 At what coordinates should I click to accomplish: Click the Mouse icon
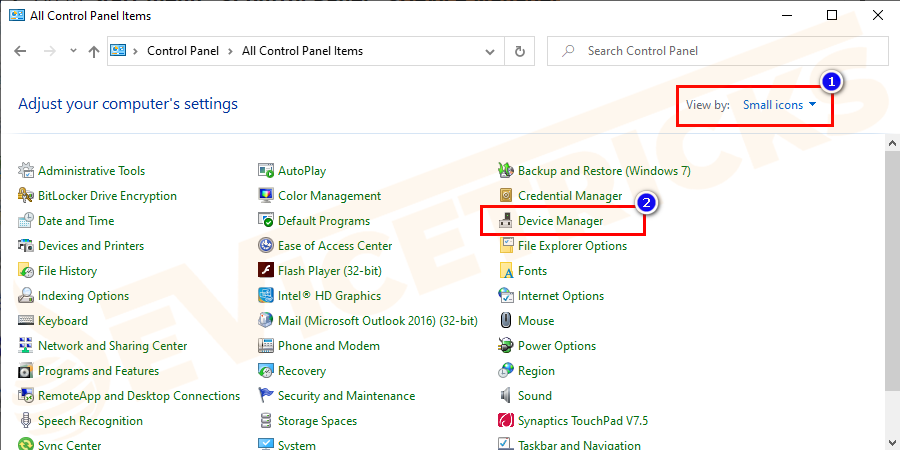[x=506, y=320]
